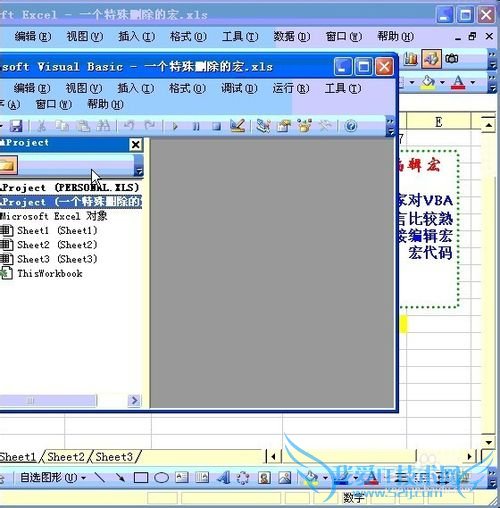This screenshot has width=500, height=508.
Task: Click the Reset stop icon in the VBA toolbar
Action: point(216,126)
